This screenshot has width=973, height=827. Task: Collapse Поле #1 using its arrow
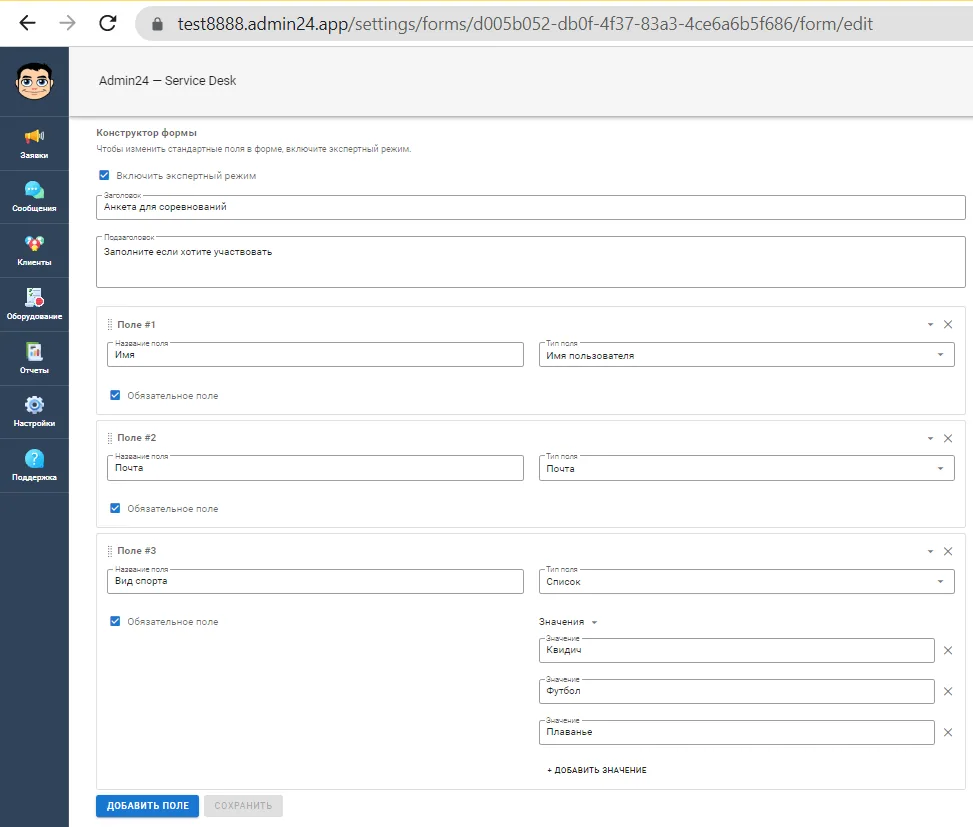tap(930, 324)
